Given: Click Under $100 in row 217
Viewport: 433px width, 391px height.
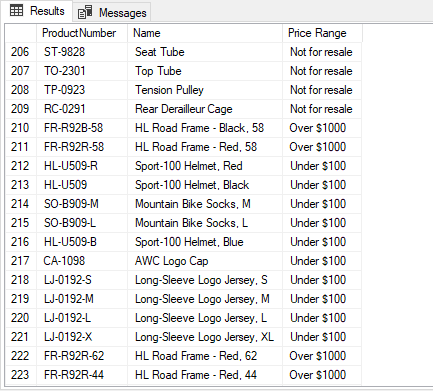Looking at the screenshot, I should pos(322,261).
